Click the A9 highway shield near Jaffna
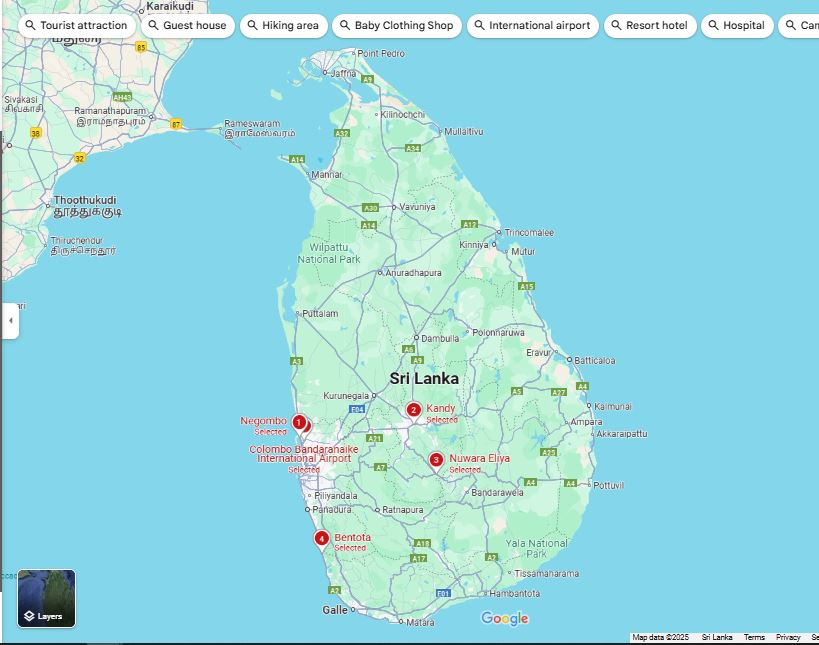 [x=368, y=79]
